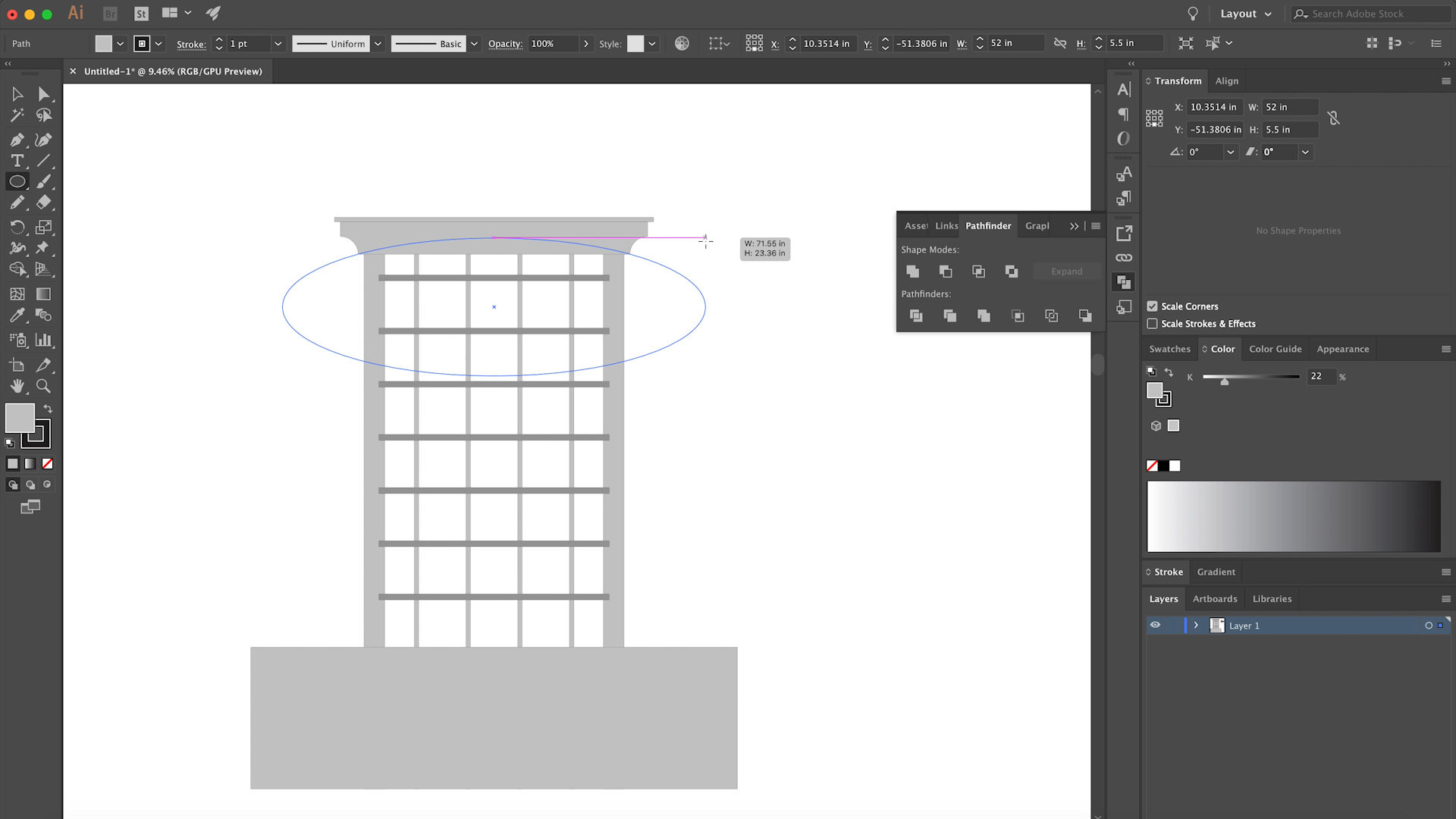Activate the Zoom tool
1456x819 pixels.
44,386
